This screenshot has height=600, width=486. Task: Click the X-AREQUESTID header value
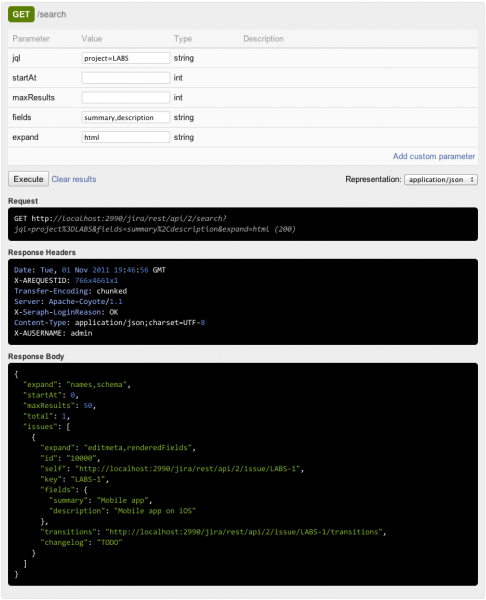(x=96, y=280)
